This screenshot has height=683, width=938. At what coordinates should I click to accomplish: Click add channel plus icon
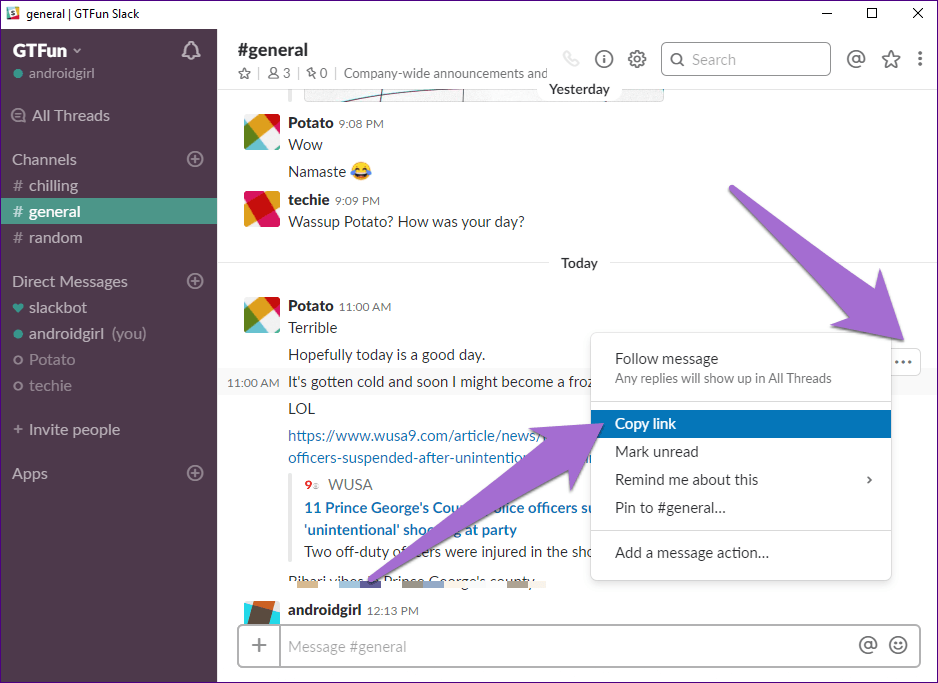[195, 159]
